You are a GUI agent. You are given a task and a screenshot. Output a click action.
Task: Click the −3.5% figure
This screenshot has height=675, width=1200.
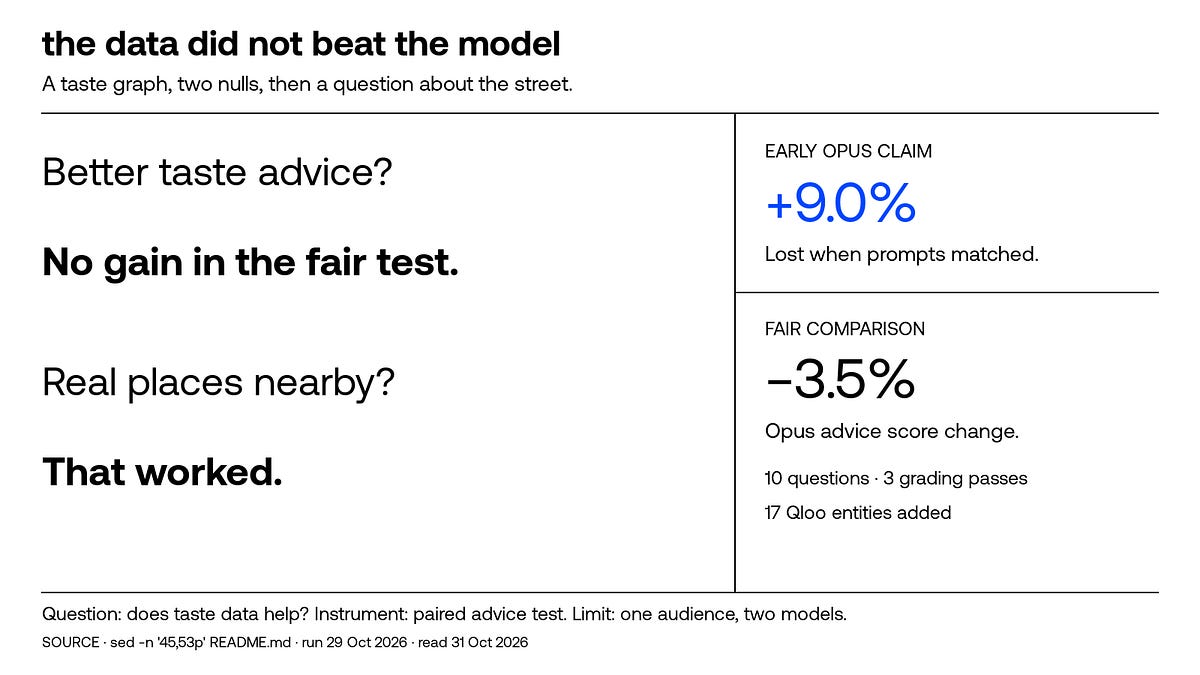point(839,380)
